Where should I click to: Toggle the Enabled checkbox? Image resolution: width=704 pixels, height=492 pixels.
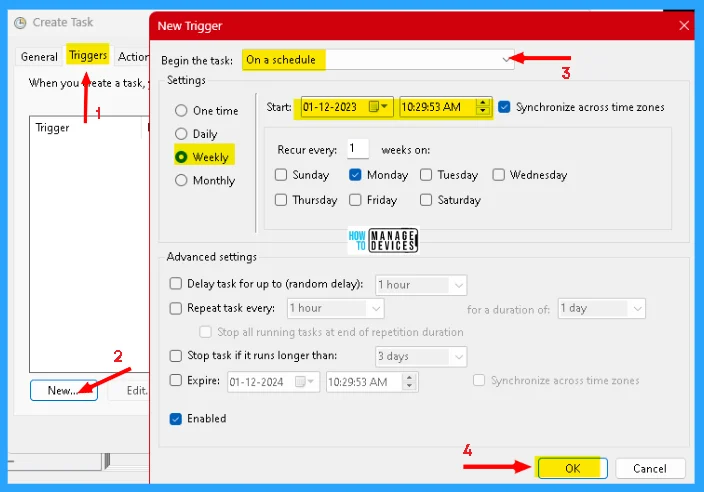point(176,419)
